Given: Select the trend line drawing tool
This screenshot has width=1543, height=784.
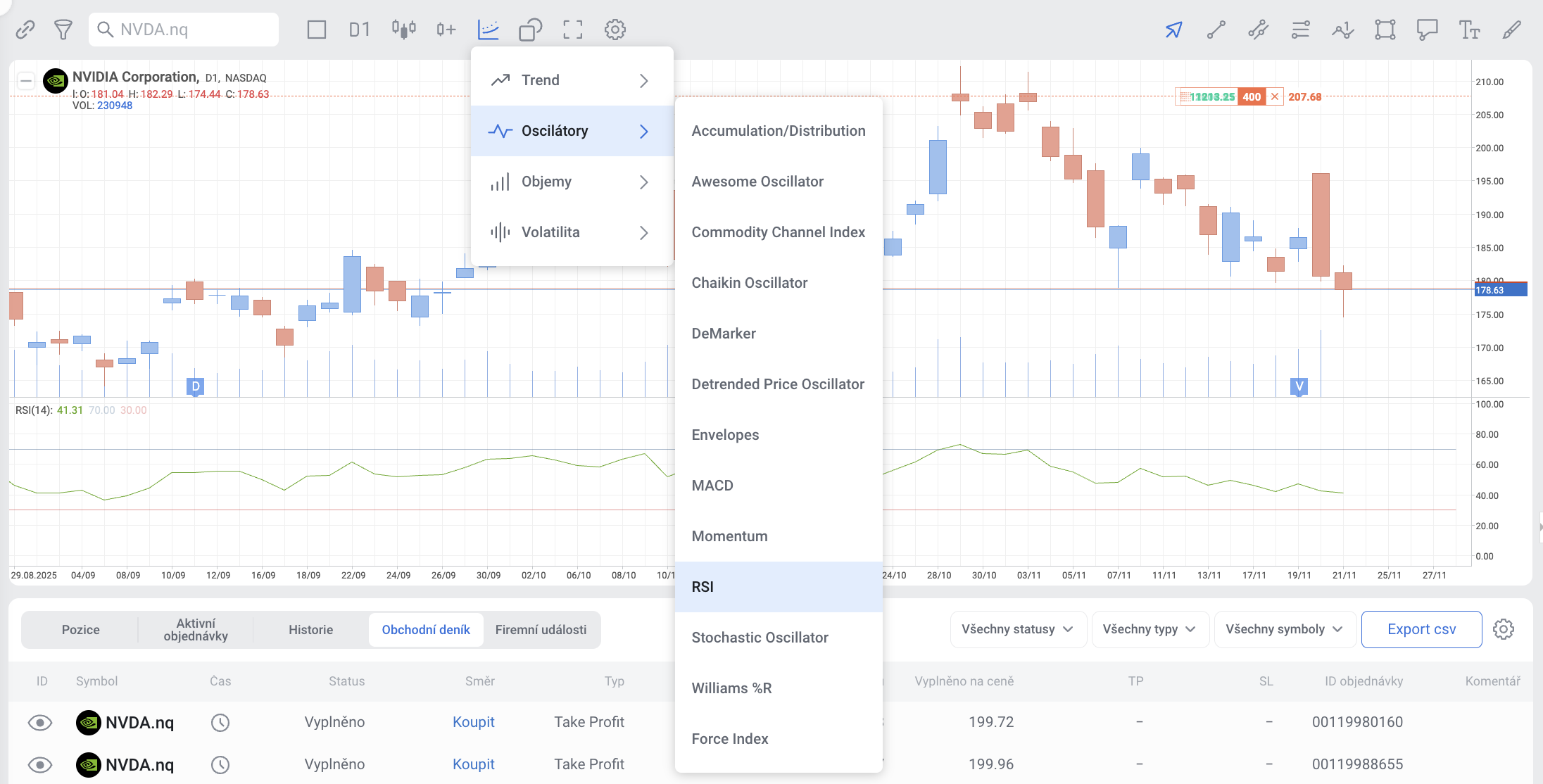Looking at the screenshot, I should pyautogui.click(x=1216, y=30).
